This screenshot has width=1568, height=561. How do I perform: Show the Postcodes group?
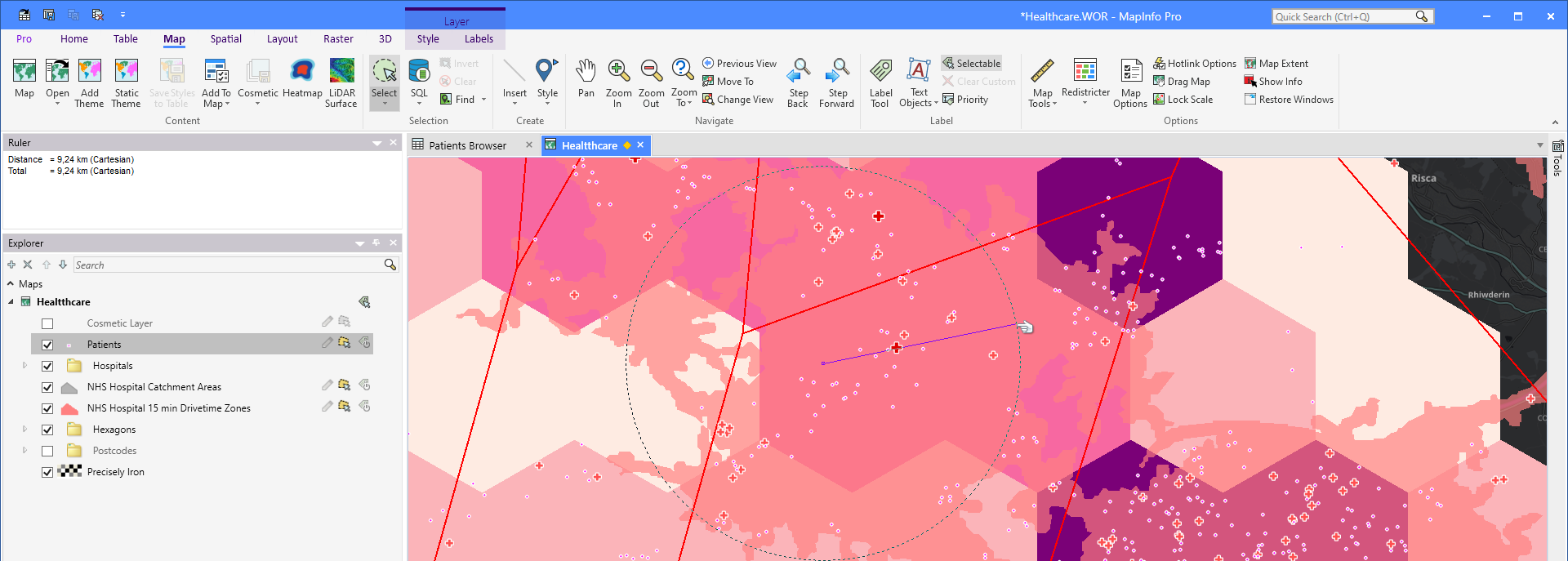pos(47,451)
